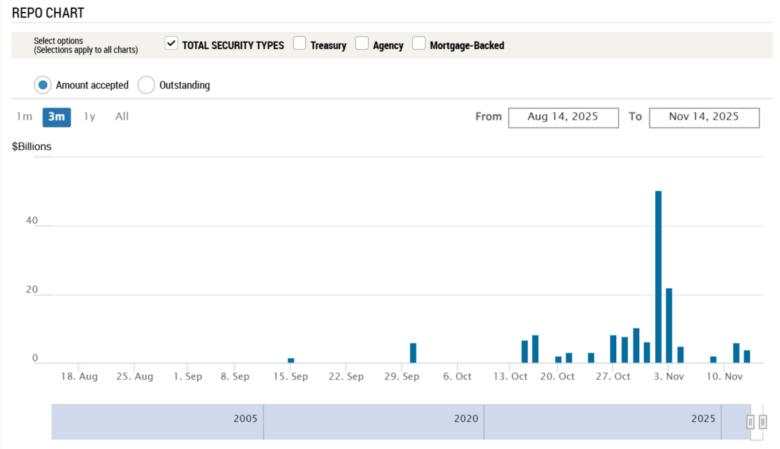Tick the Mortgage-Backed checkbox
The height and width of the screenshot is (449, 780).
pos(418,44)
